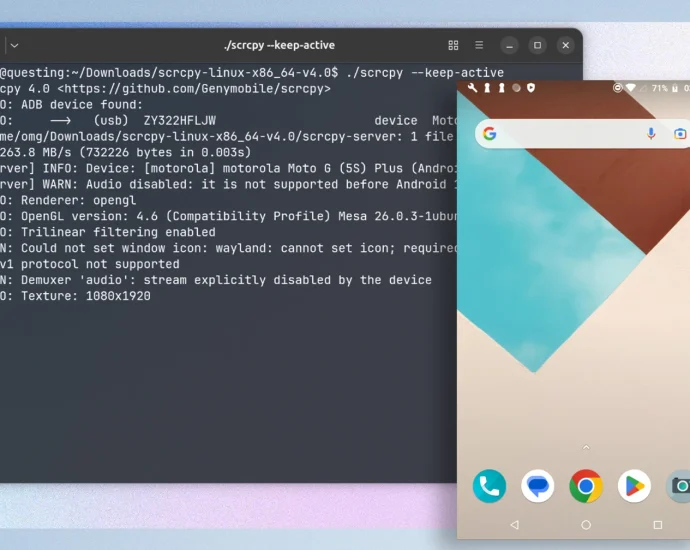Tap the Google logo in phone search bar
690x550 pixels.
click(x=489, y=133)
